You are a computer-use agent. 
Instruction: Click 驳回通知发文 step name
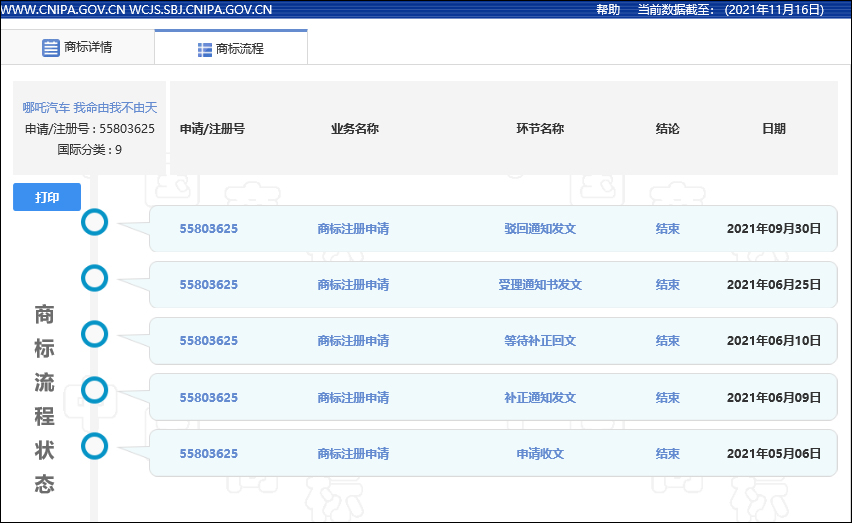(540, 229)
